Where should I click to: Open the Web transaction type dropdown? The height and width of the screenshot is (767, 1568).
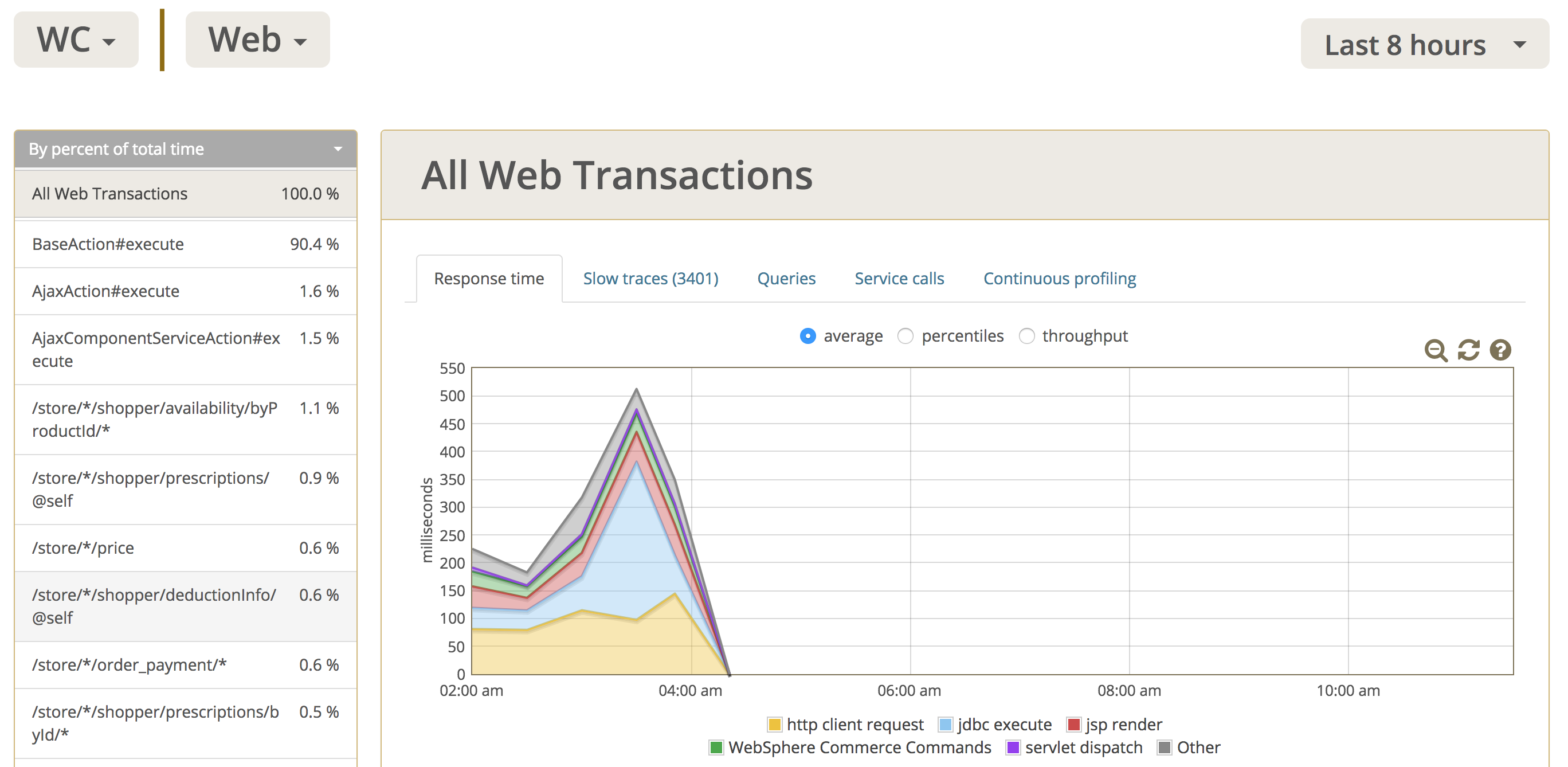pos(257,40)
